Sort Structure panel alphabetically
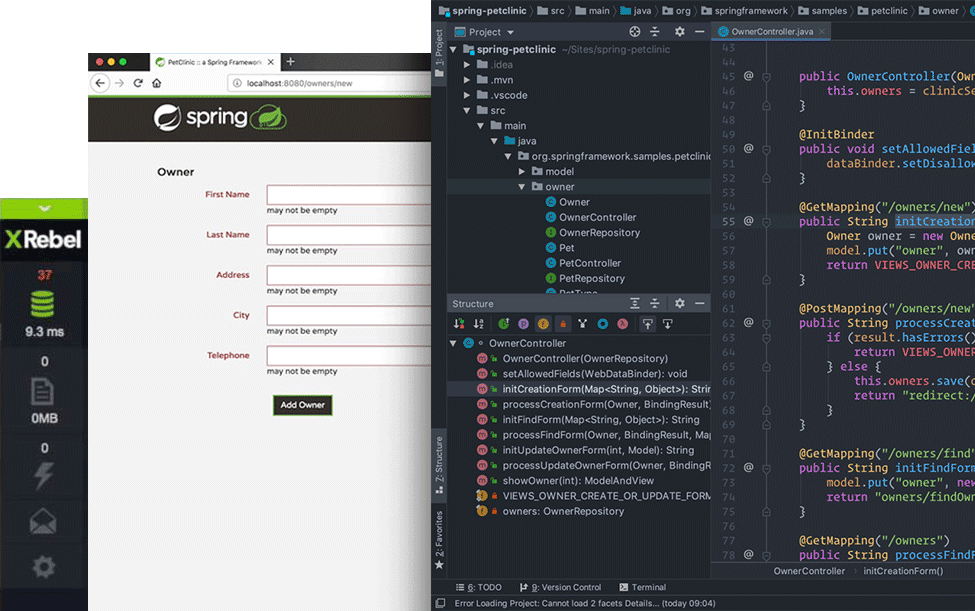The height and width of the screenshot is (611, 975). pos(479,324)
